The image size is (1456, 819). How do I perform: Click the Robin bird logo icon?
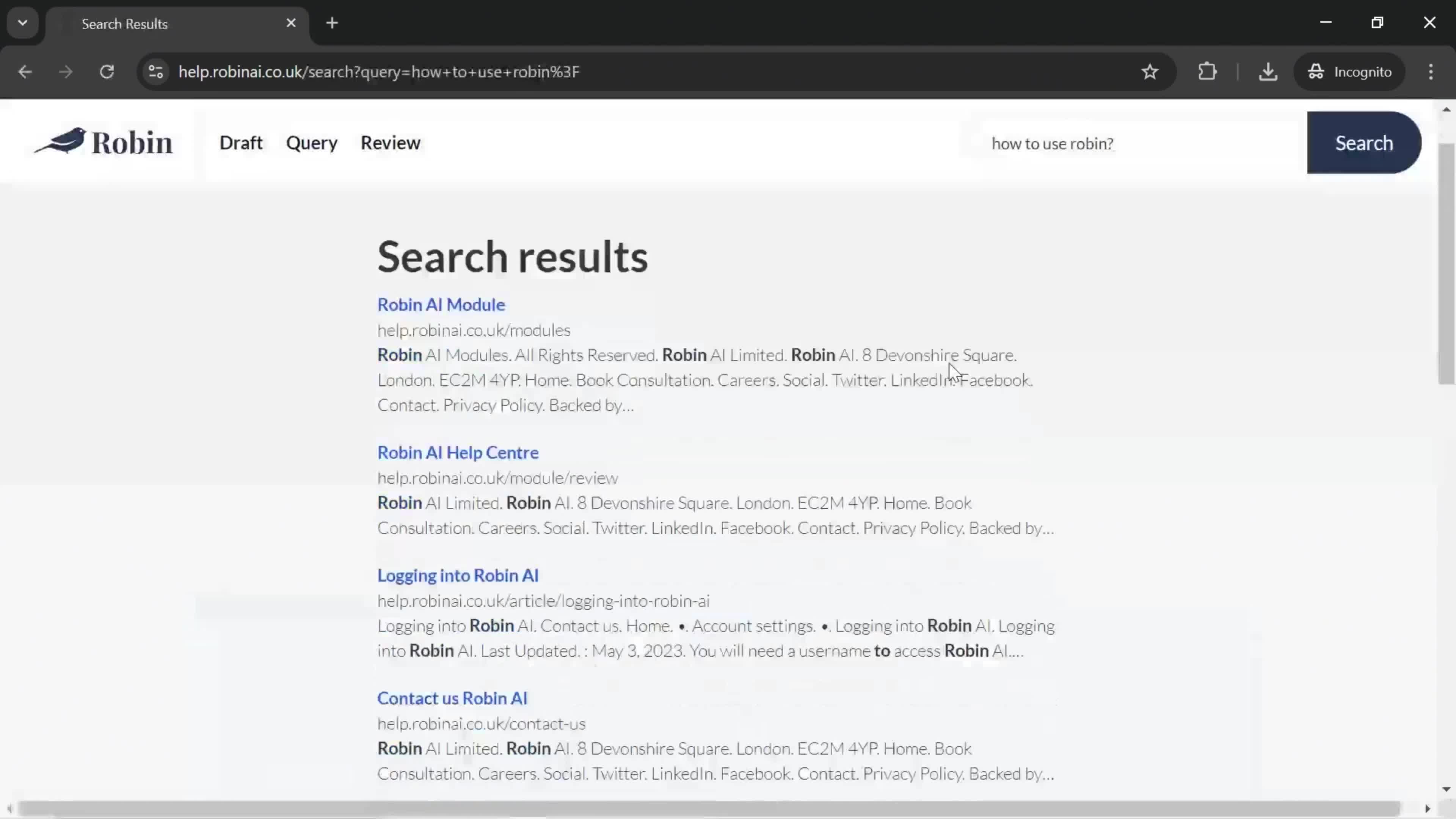pos(62,142)
